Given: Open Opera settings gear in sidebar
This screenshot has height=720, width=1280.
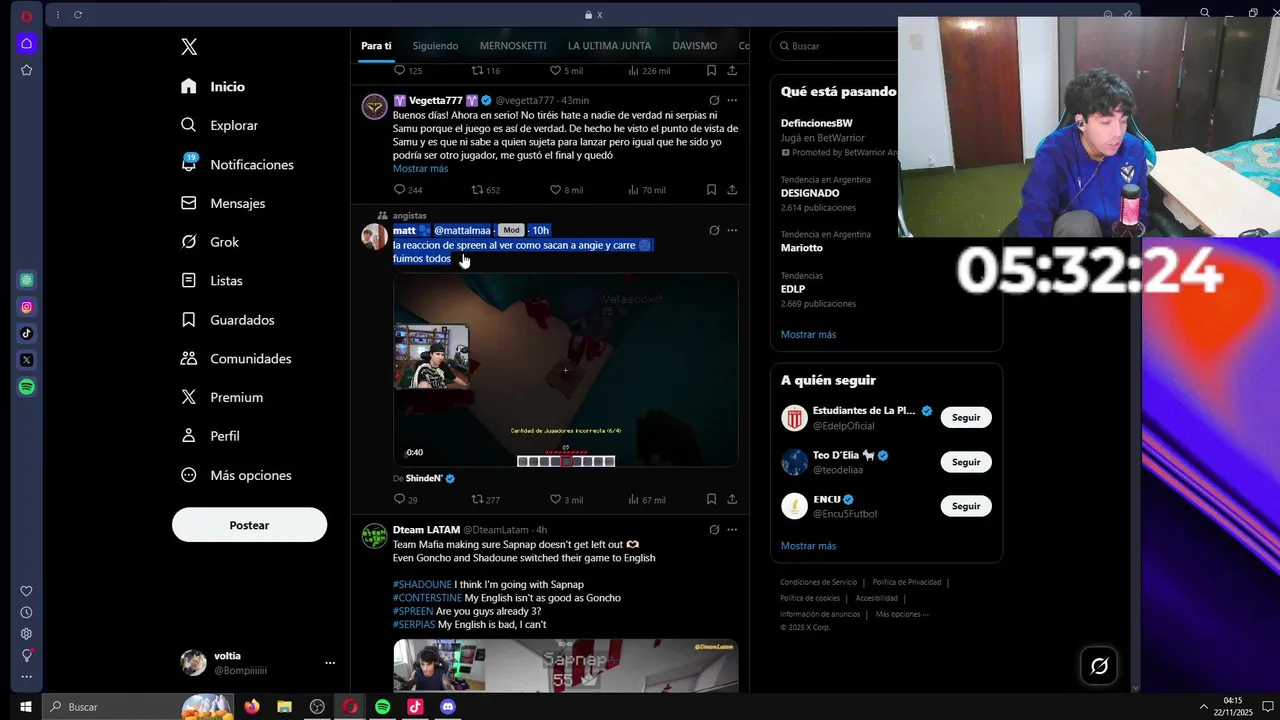Looking at the screenshot, I should click(x=26, y=633).
